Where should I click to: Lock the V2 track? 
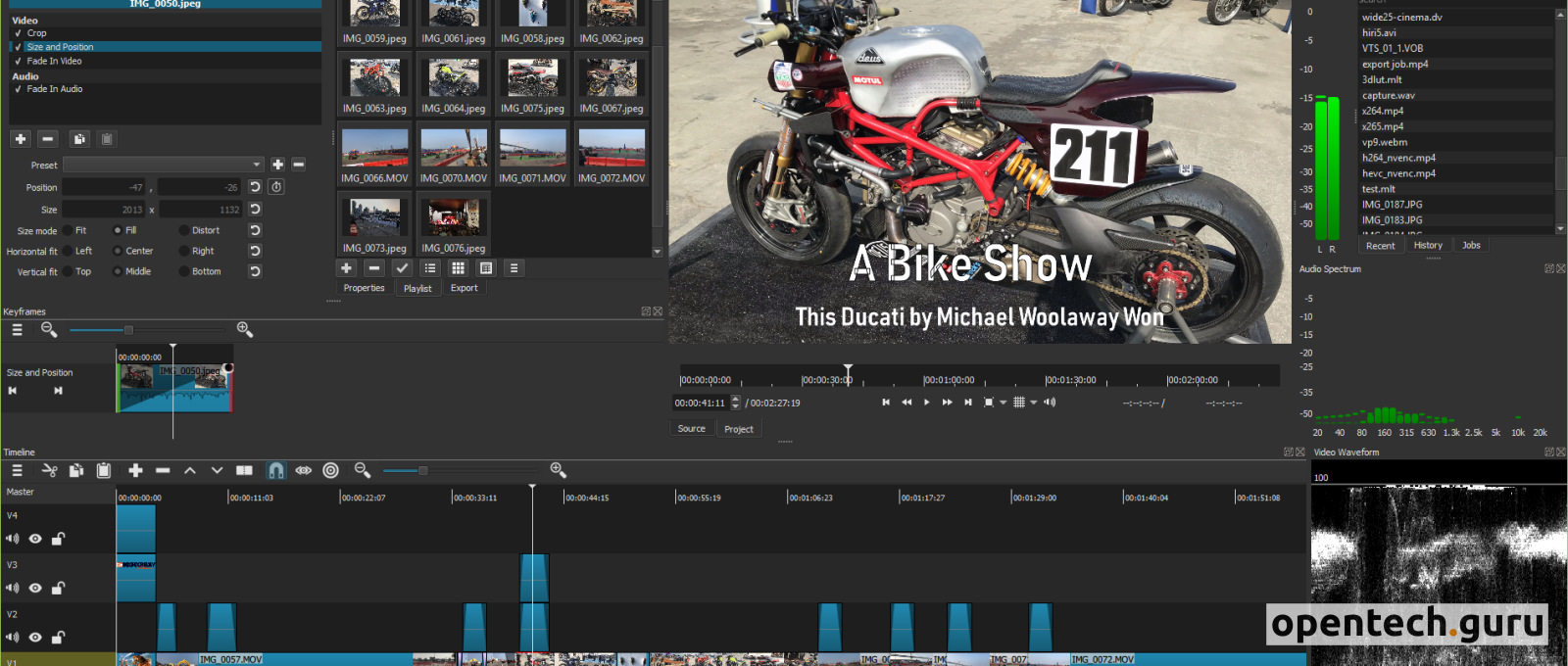[58, 638]
